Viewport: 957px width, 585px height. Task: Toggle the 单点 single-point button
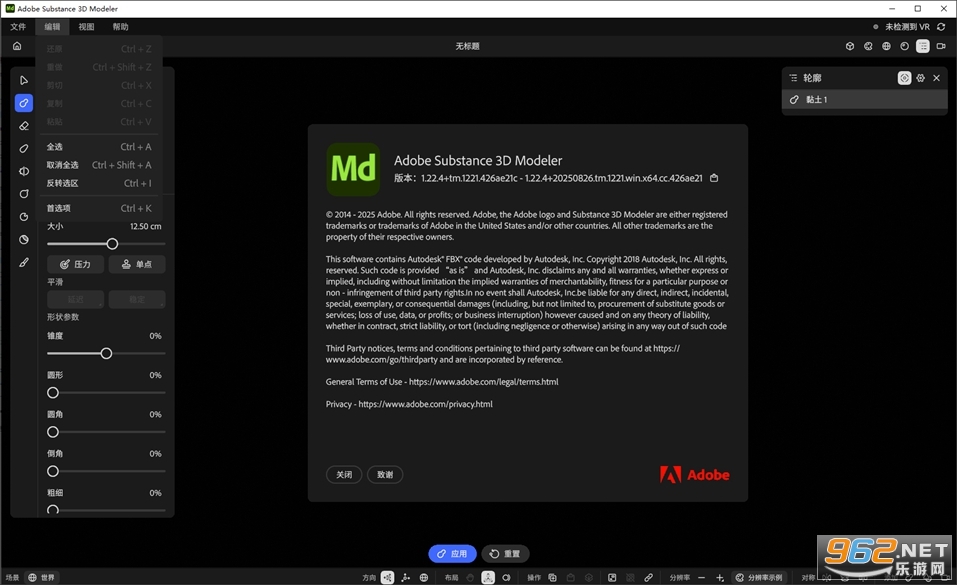click(137, 264)
